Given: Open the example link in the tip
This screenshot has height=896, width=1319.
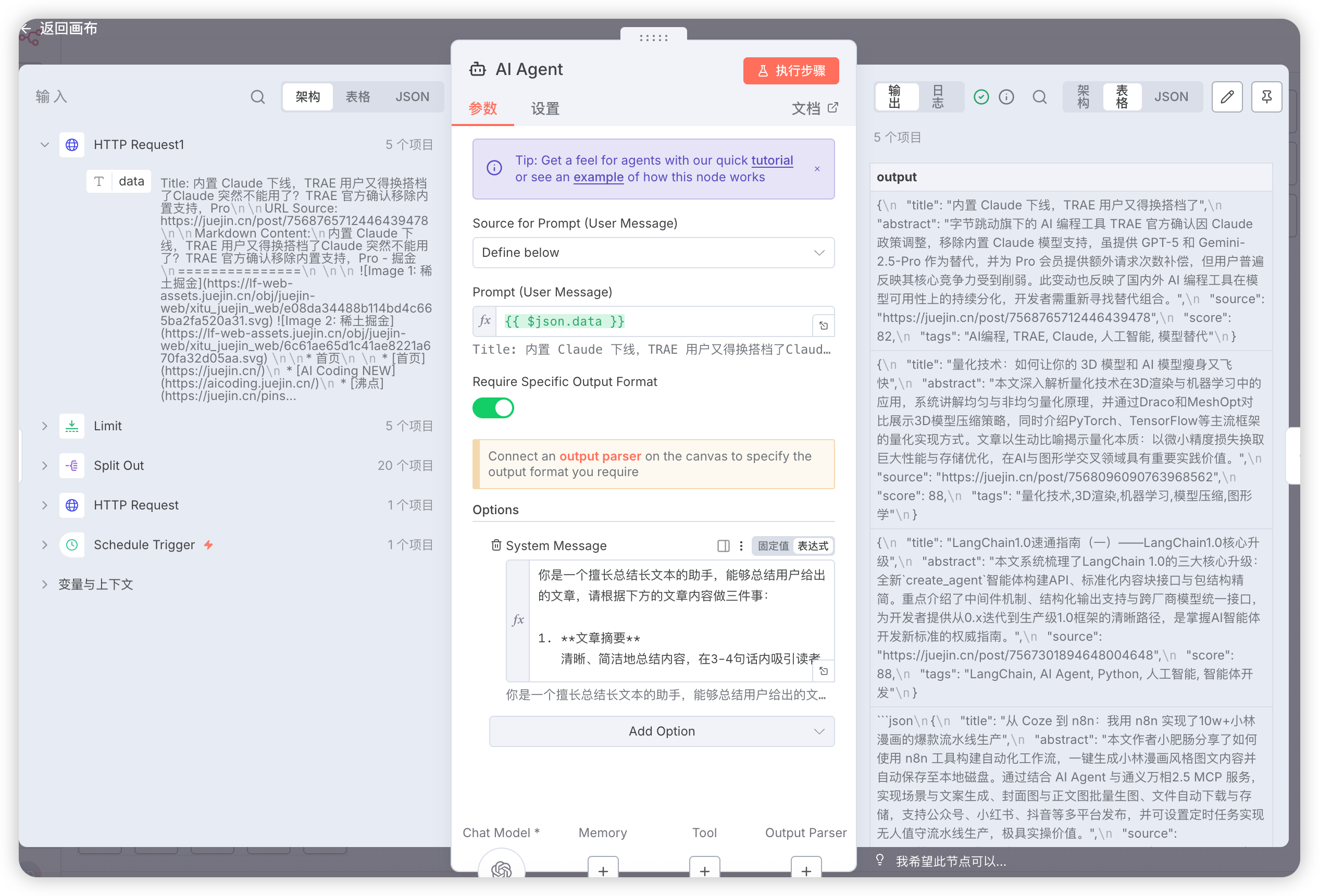Looking at the screenshot, I should point(598,177).
